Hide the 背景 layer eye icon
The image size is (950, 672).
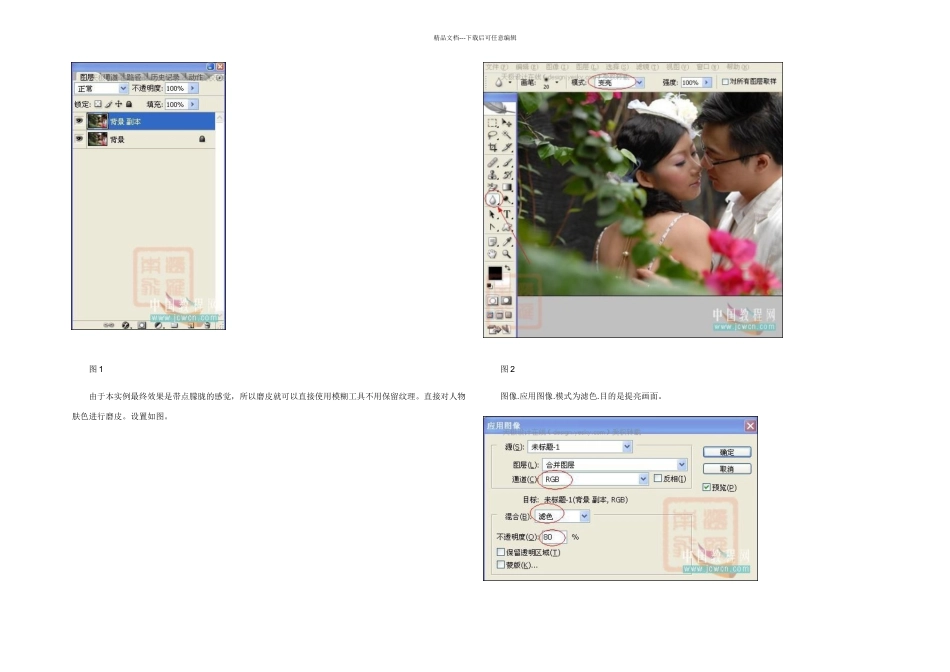coord(79,139)
